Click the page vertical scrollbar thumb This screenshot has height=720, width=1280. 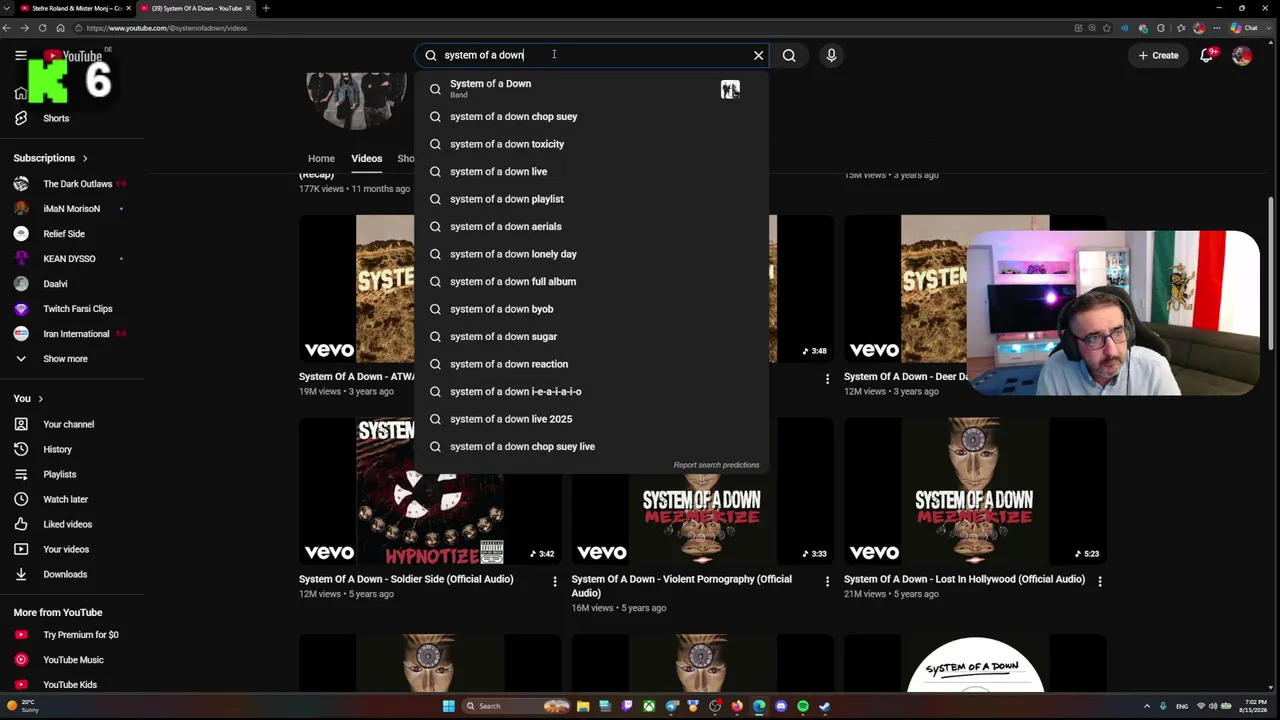[1271, 271]
